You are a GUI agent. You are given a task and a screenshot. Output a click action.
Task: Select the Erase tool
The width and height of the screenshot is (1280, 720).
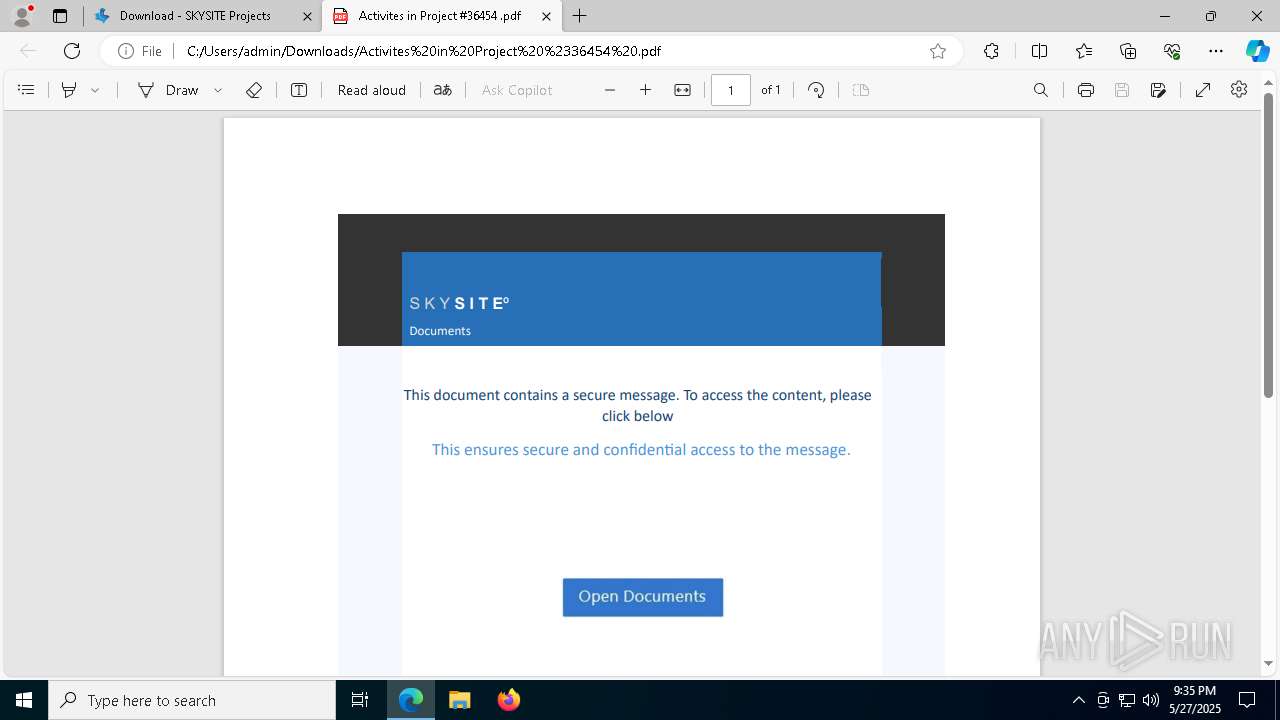point(254,90)
